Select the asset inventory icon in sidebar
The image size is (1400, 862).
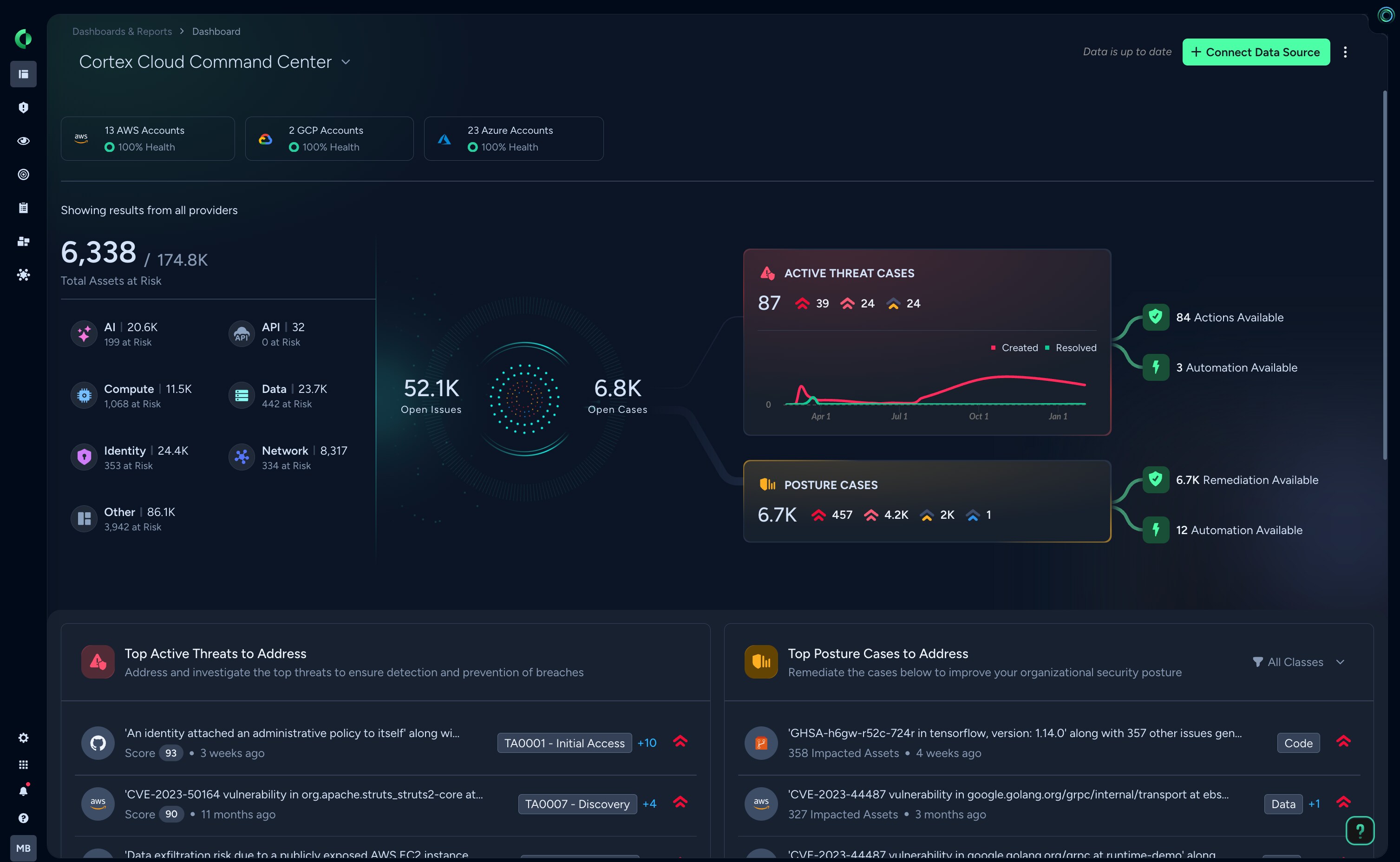click(x=23, y=241)
